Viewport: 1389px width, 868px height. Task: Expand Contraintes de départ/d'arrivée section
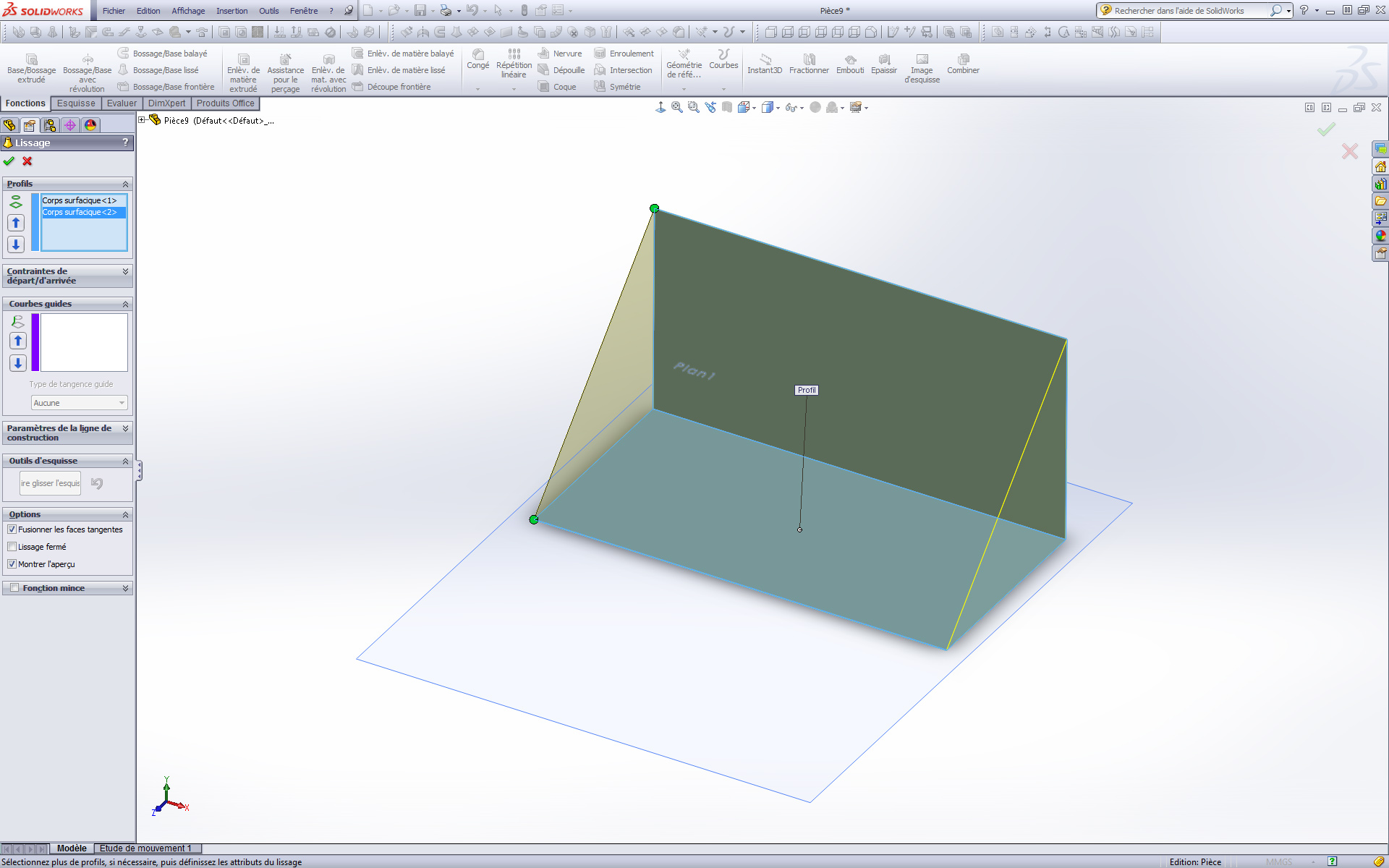click(x=125, y=272)
